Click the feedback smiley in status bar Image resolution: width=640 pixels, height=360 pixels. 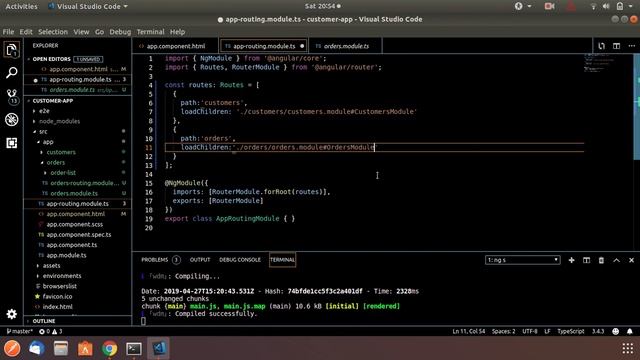coord(616,331)
